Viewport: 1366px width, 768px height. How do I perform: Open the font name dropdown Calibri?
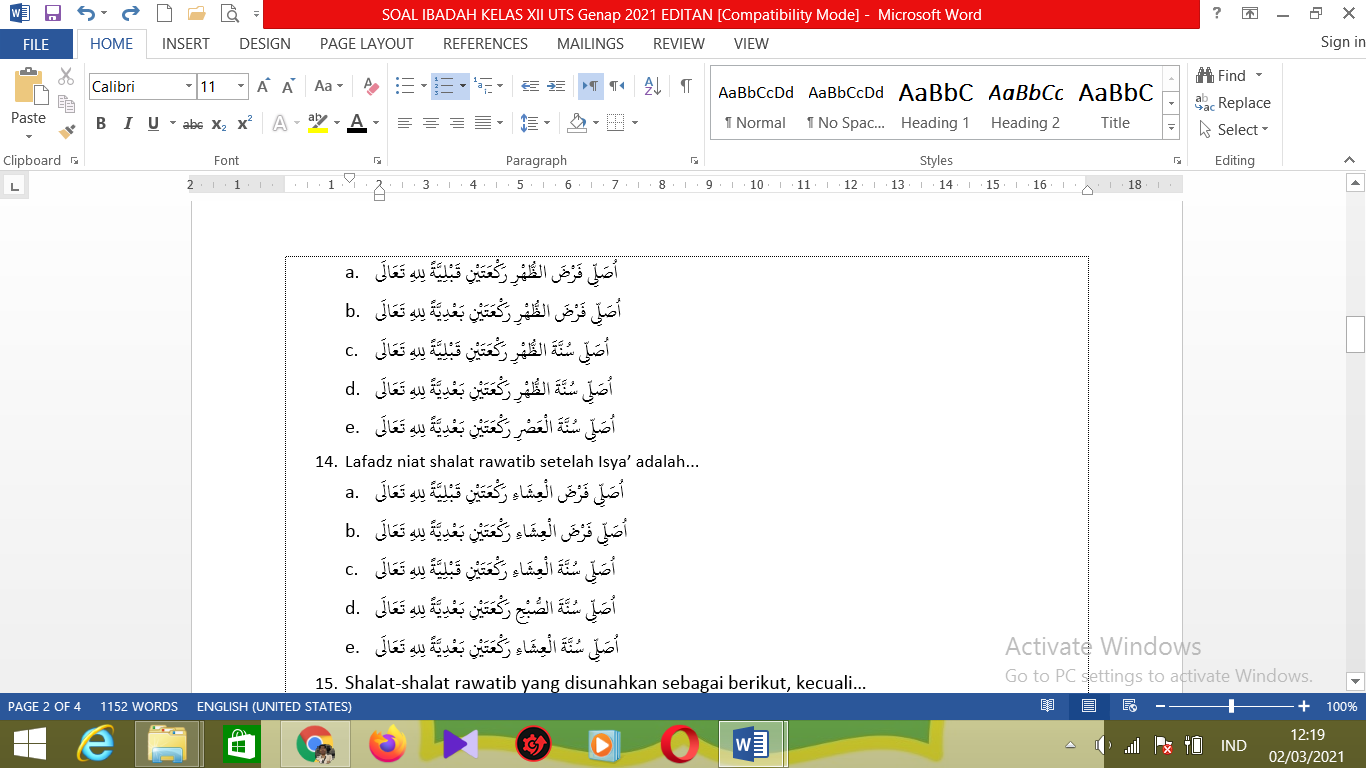tap(189, 87)
